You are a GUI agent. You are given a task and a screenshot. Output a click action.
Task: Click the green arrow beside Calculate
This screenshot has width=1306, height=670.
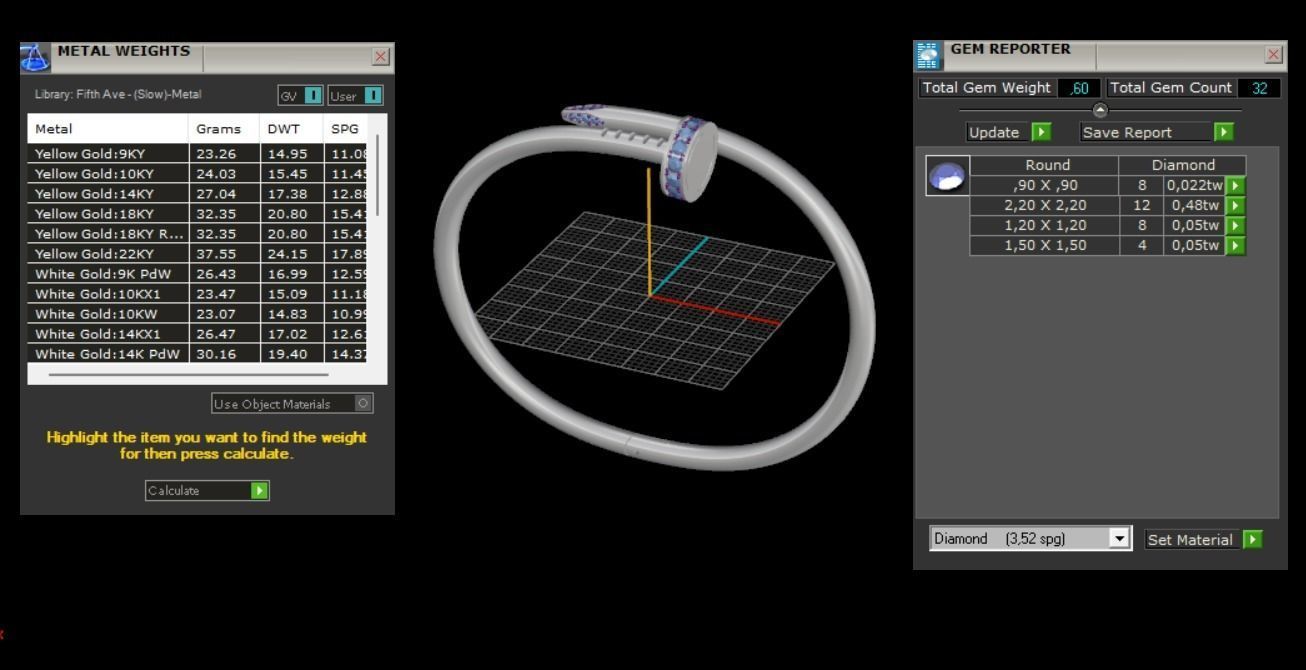point(260,490)
